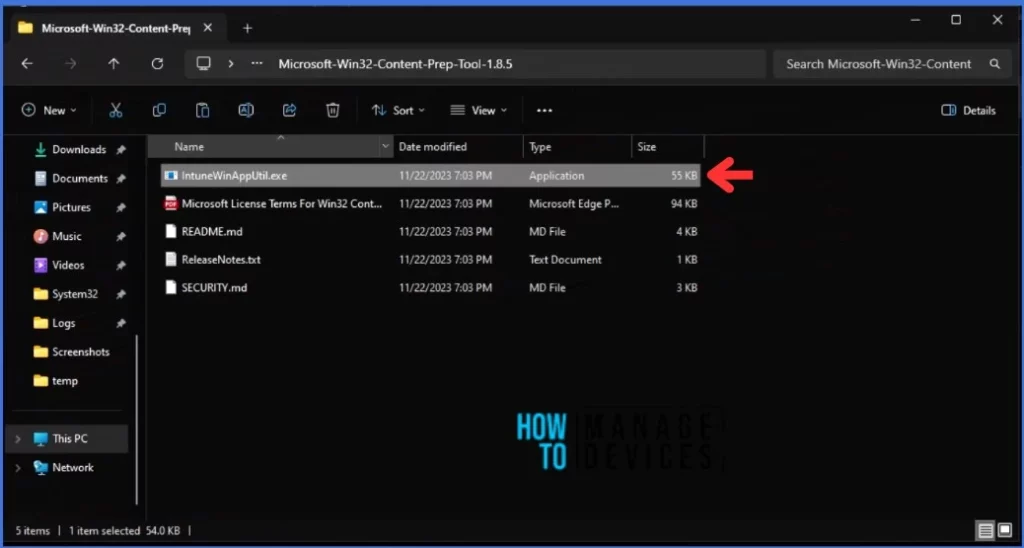Expand the address bar breadcrumb chevron
This screenshot has height=548, width=1024.
point(231,64)
